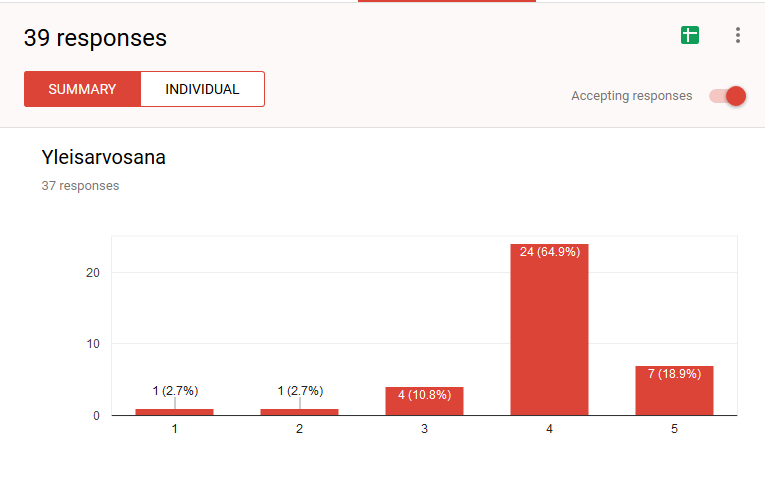Click the "39 responses" heading
Screen dimensions: 765x503
pyautogui.click(x=95, y=38)
